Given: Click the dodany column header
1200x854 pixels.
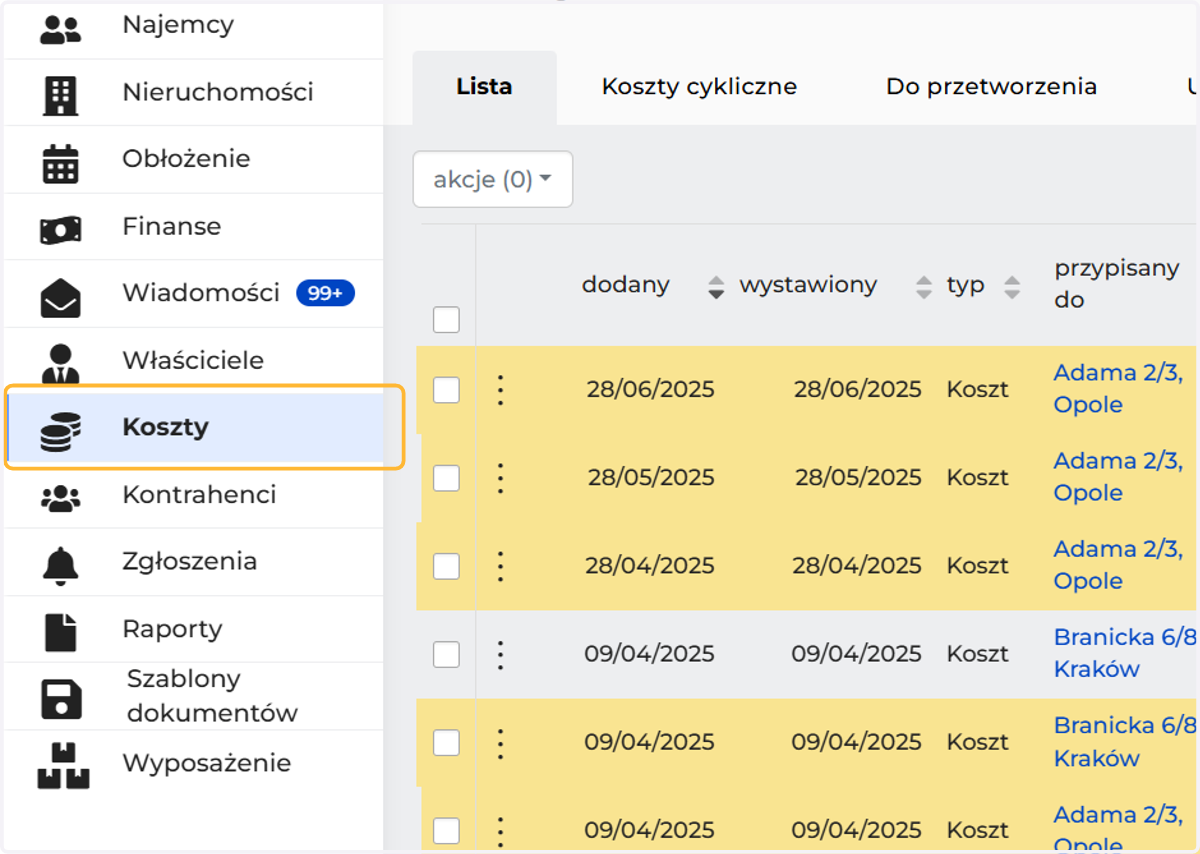Looking at the screenshot, I should 625,285.
